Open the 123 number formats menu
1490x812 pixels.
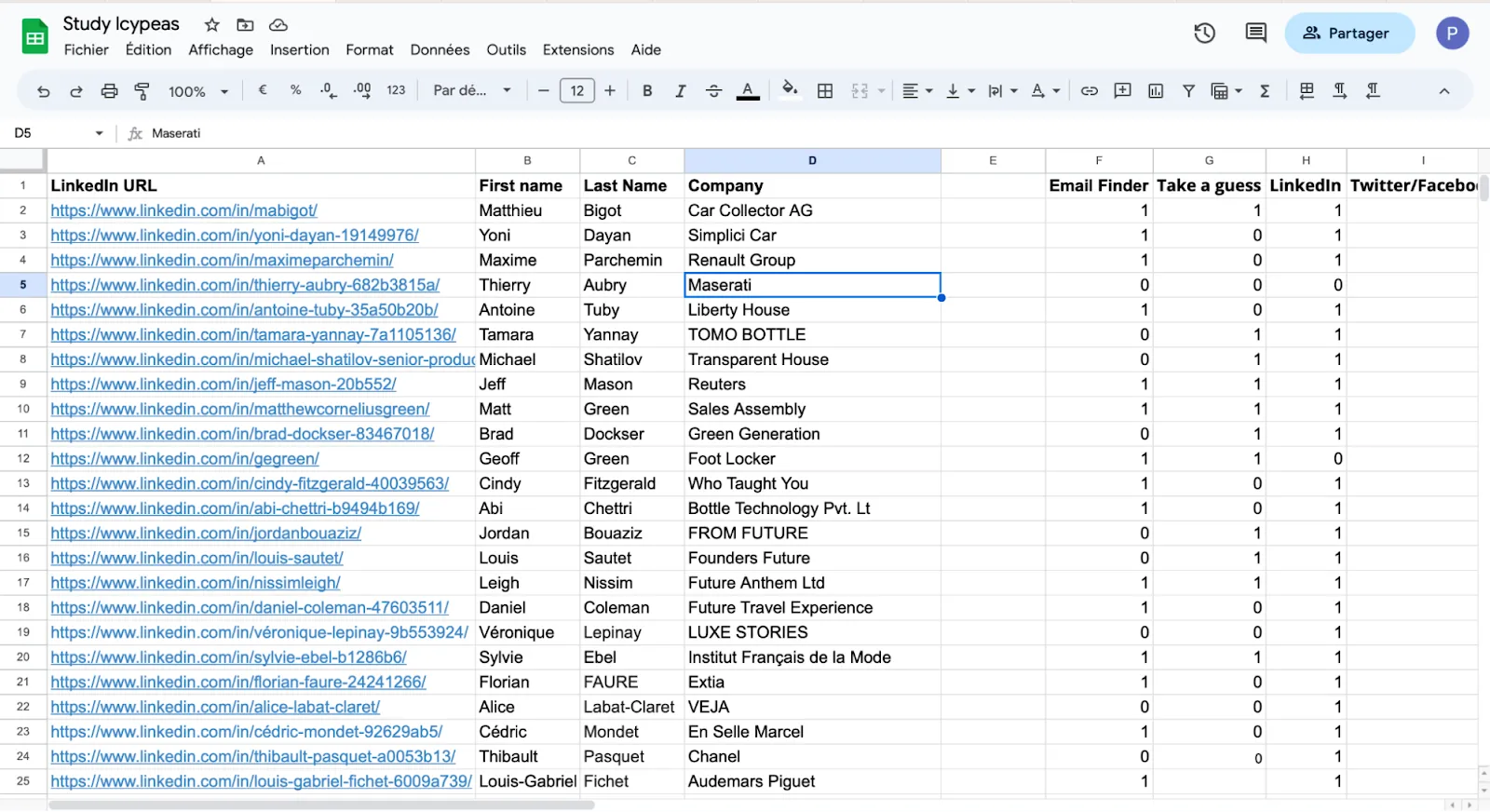[396, 90]
